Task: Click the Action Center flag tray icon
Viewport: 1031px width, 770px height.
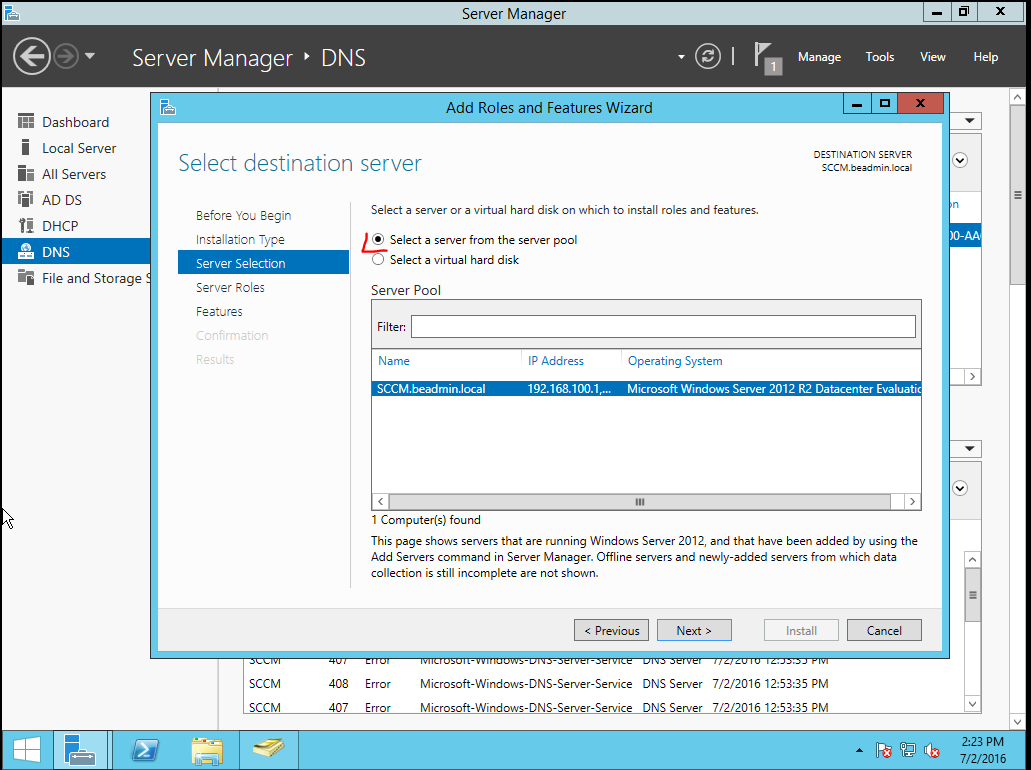Action: [884, 750]
